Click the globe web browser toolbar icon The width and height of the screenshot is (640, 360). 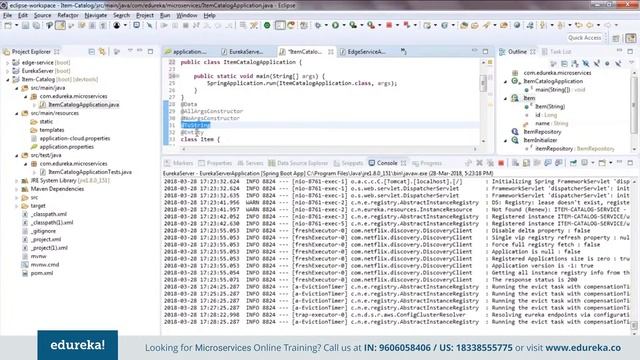pos(517,25)
